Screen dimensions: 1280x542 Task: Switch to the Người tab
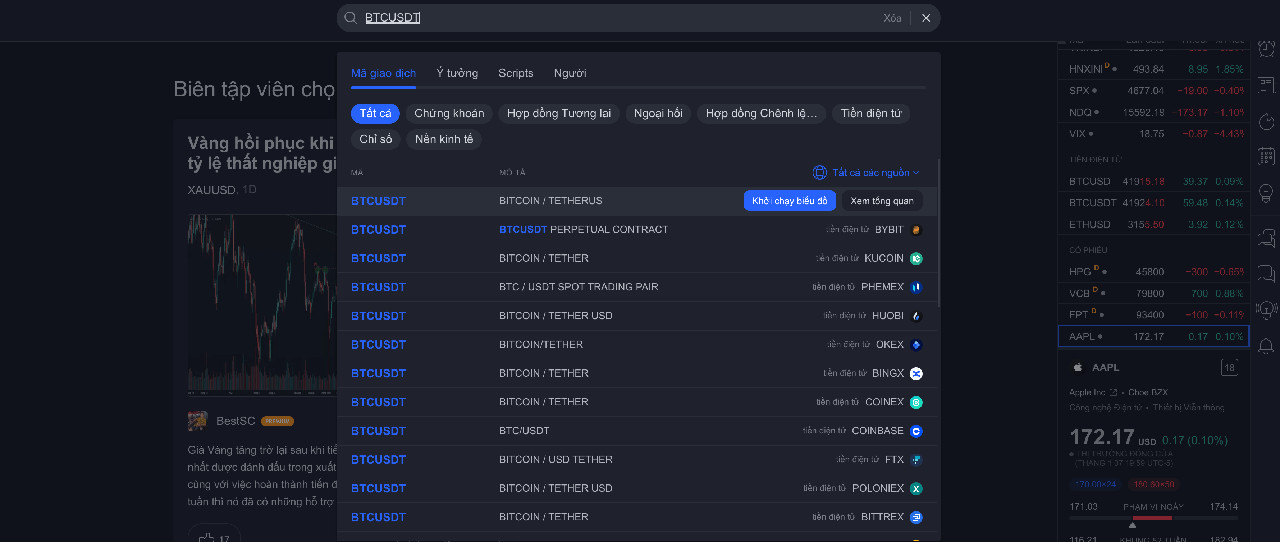570,73
